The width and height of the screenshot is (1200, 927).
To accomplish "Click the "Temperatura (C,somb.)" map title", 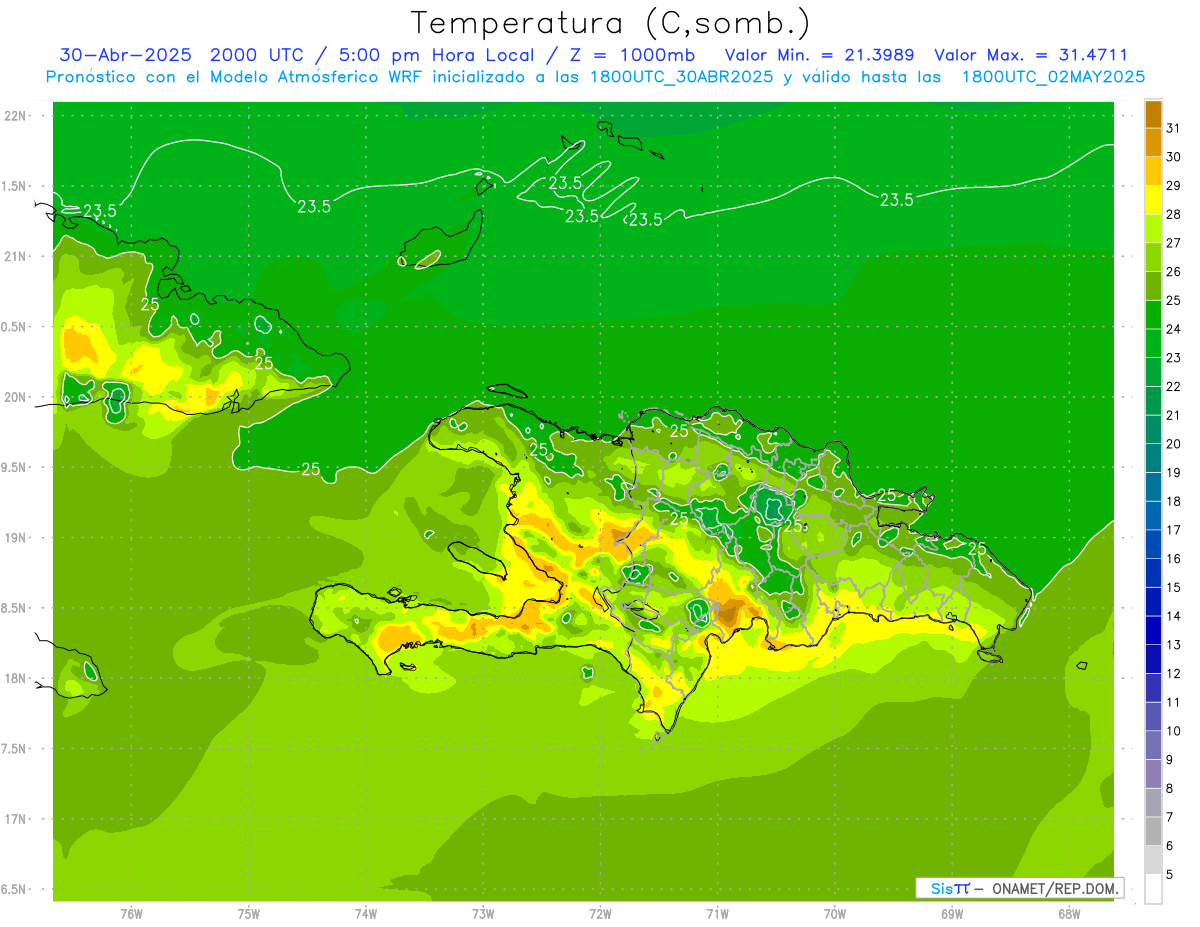I will coord(611,23).
